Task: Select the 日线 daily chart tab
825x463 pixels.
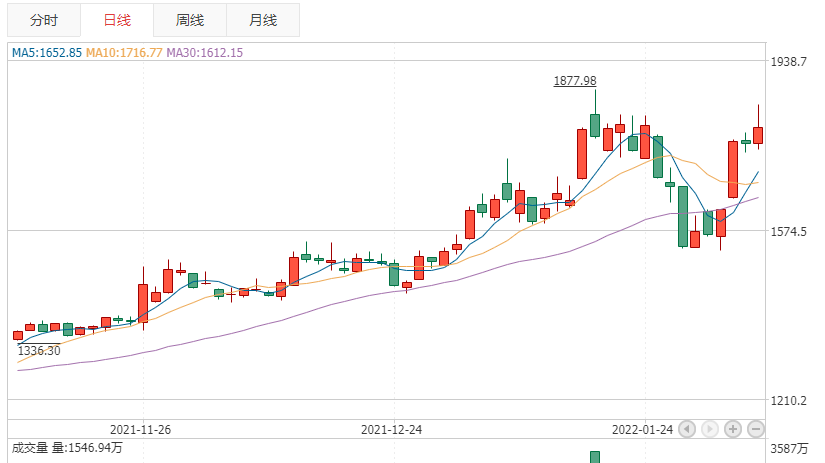Action: pos(117,20)
